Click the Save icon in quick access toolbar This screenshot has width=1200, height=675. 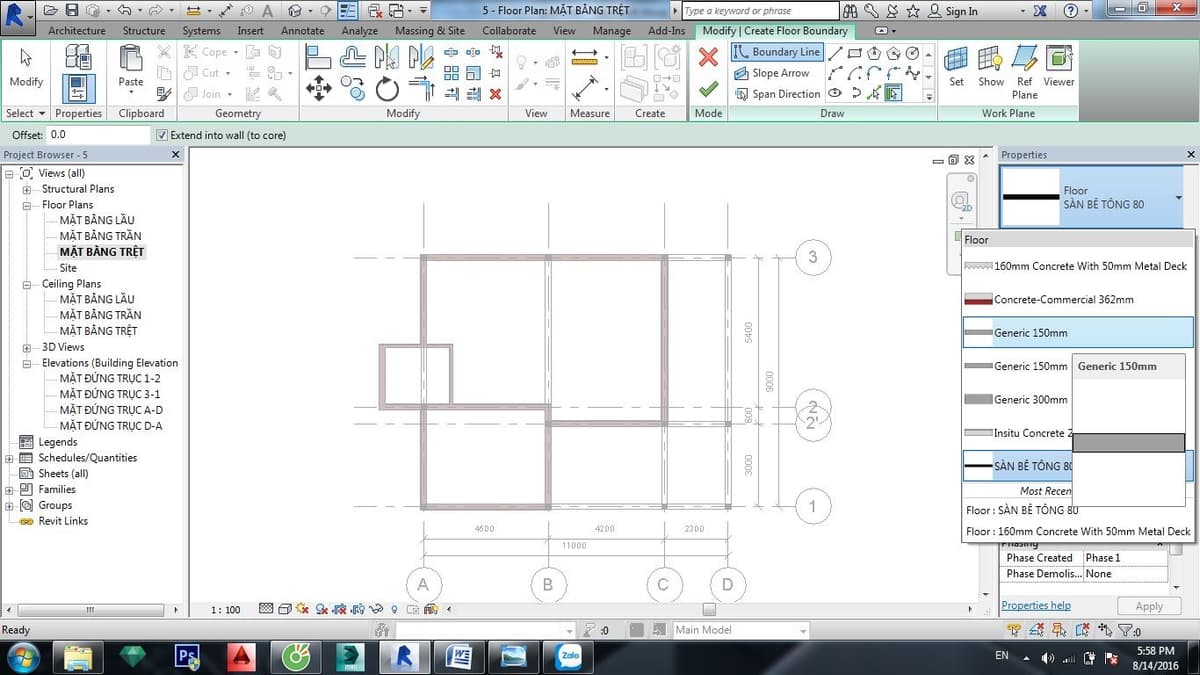[72, 10]
